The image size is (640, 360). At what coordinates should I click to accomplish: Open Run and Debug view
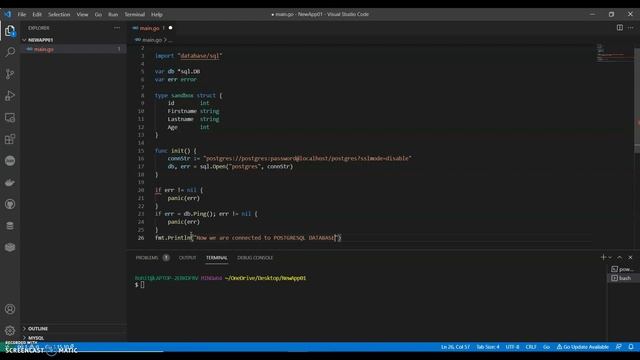(10, 96)
